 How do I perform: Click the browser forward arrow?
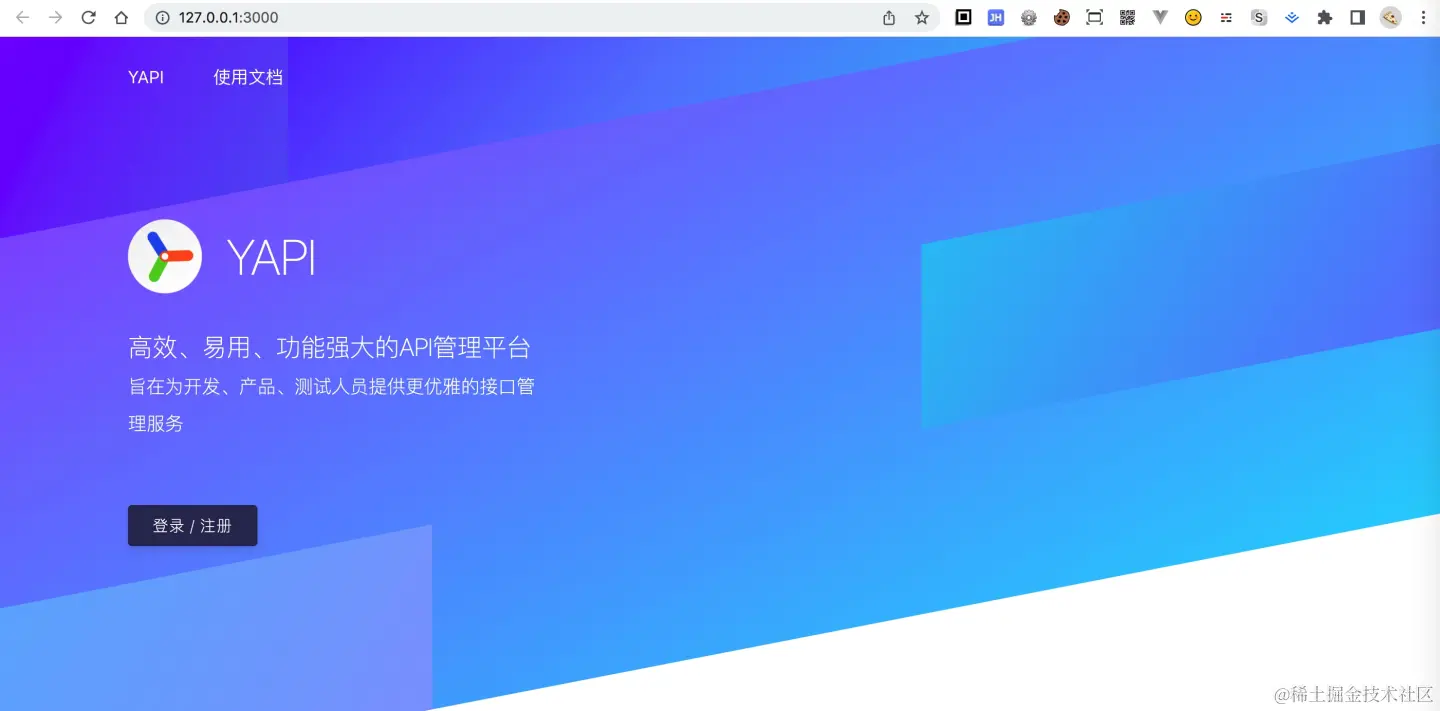55,17
